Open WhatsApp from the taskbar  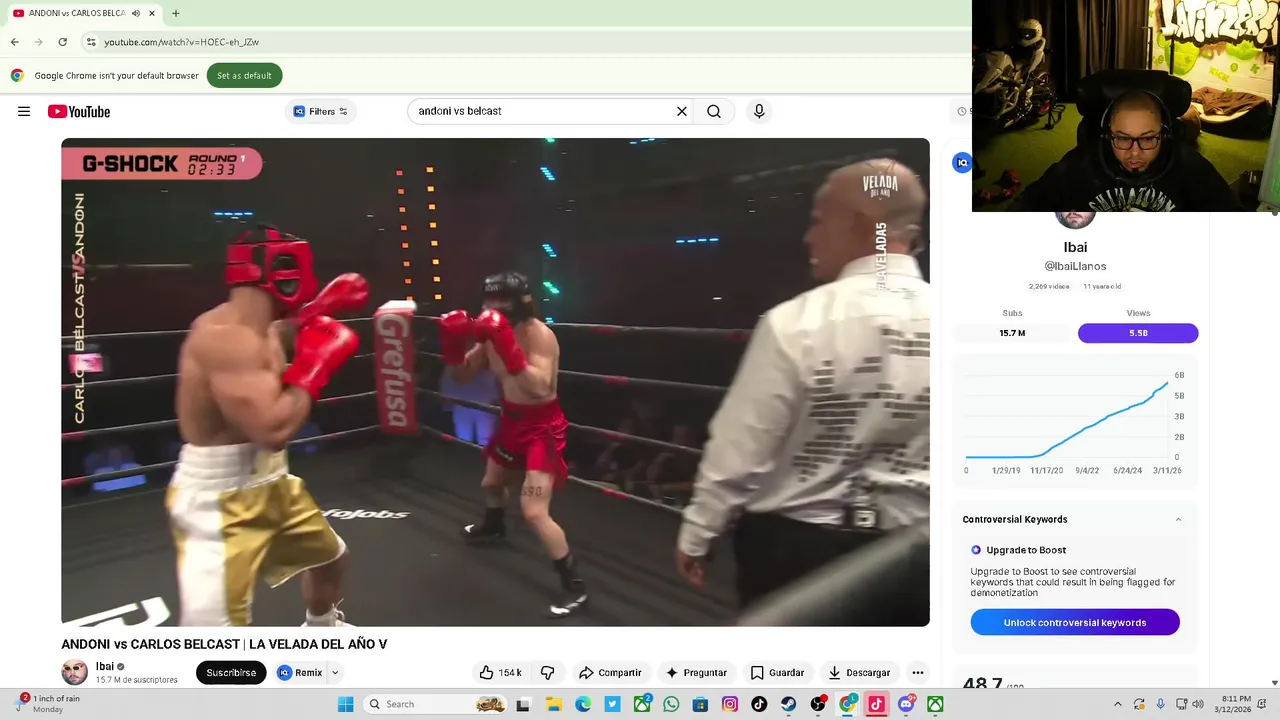(671, 704)
